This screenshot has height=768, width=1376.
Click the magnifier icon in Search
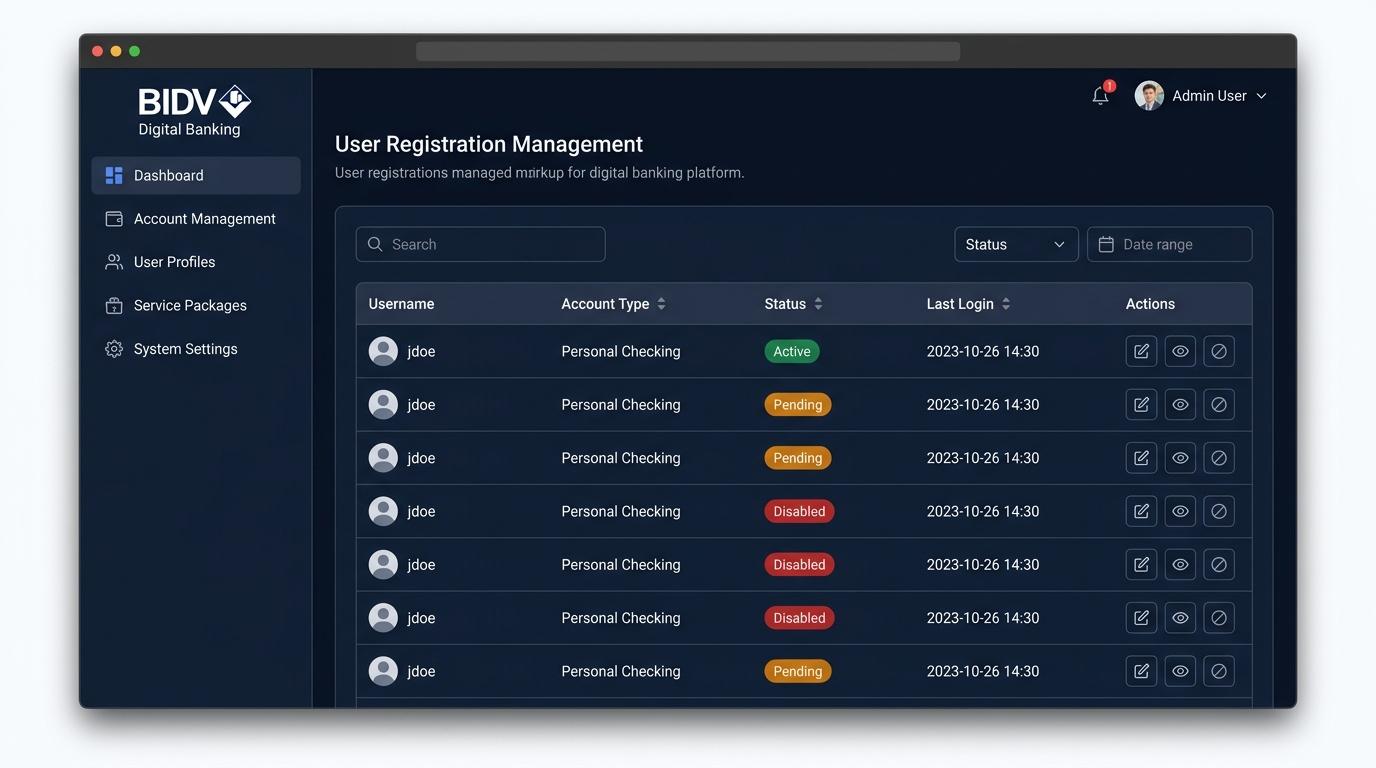(x=375, y=244)
